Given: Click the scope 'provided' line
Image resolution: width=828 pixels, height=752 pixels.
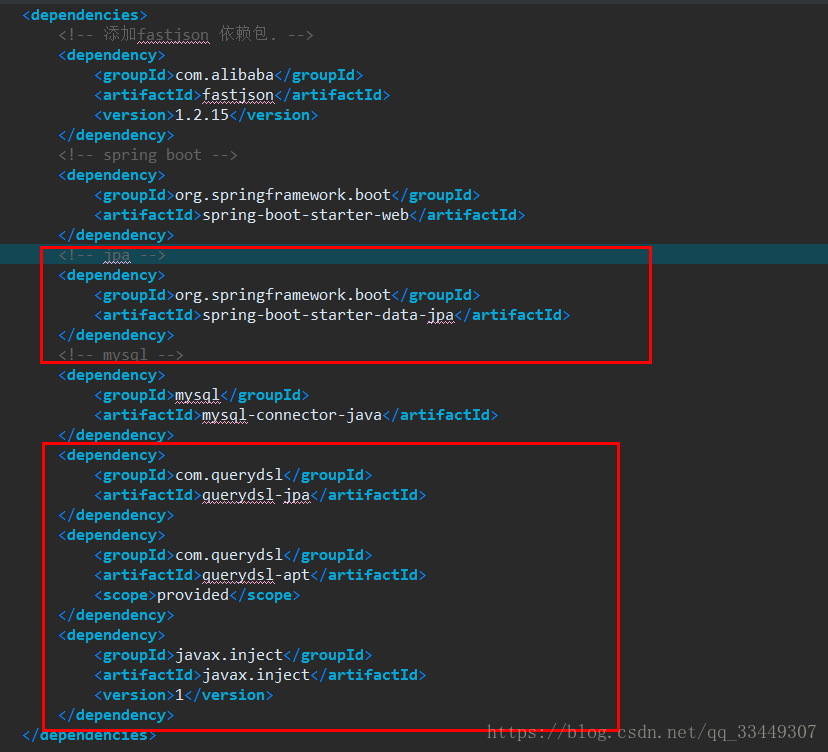Looking at the screenshot, I should point(197,595).
